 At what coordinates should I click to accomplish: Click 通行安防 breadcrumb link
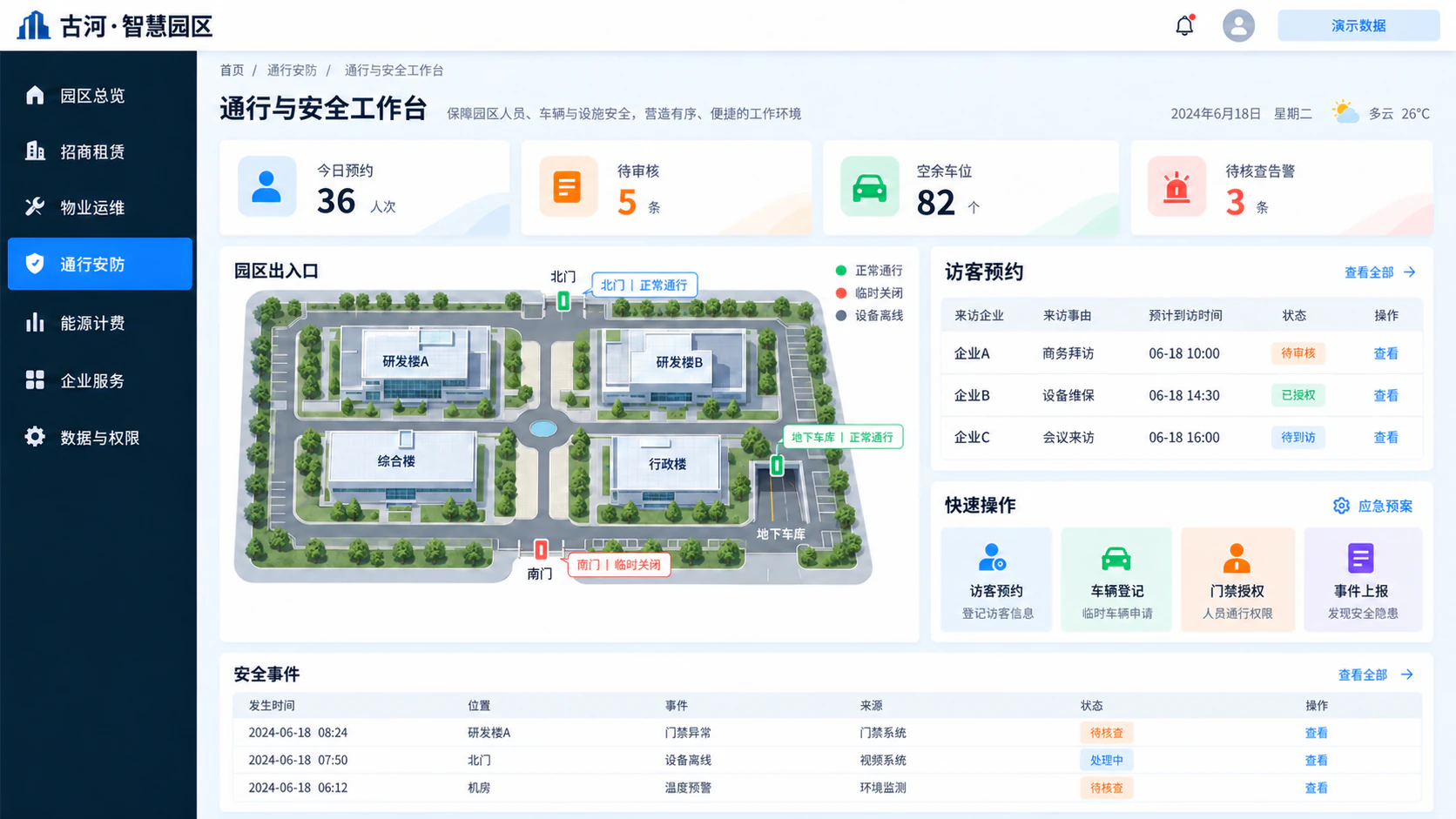292,70
